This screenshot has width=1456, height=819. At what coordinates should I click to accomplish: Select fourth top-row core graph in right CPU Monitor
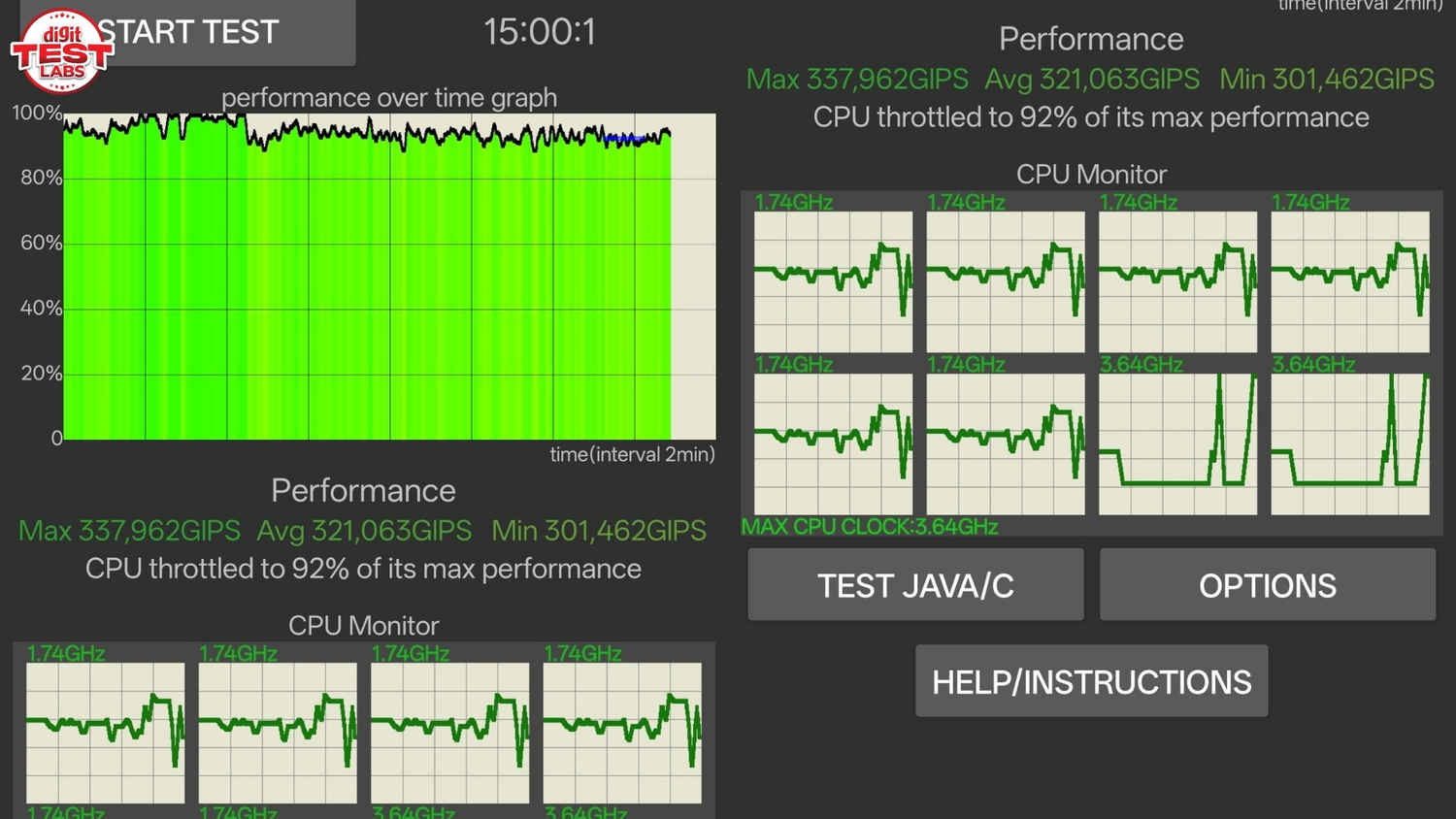(x=1349, y=281)
